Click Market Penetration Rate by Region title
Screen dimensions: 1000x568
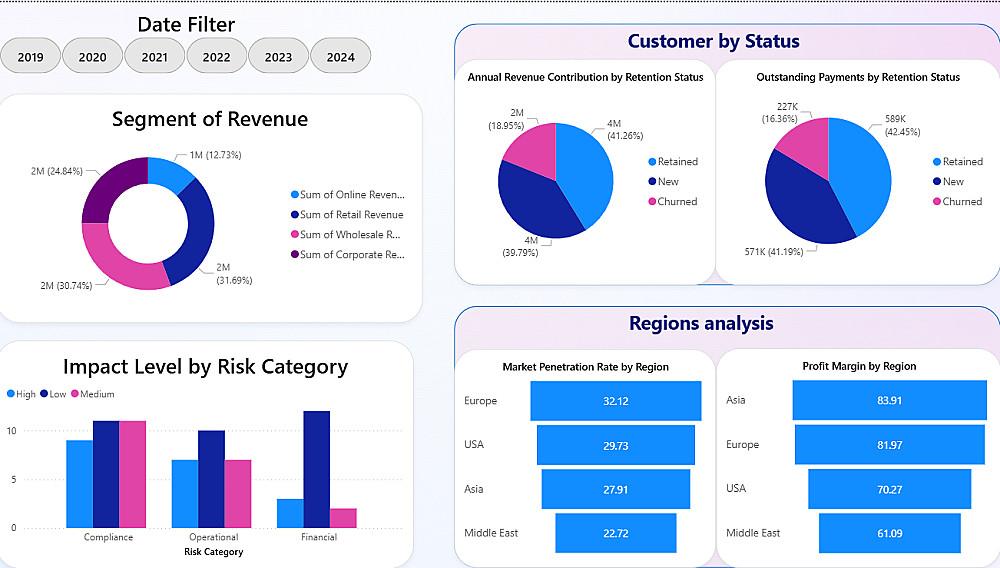[x=585, y=367]
